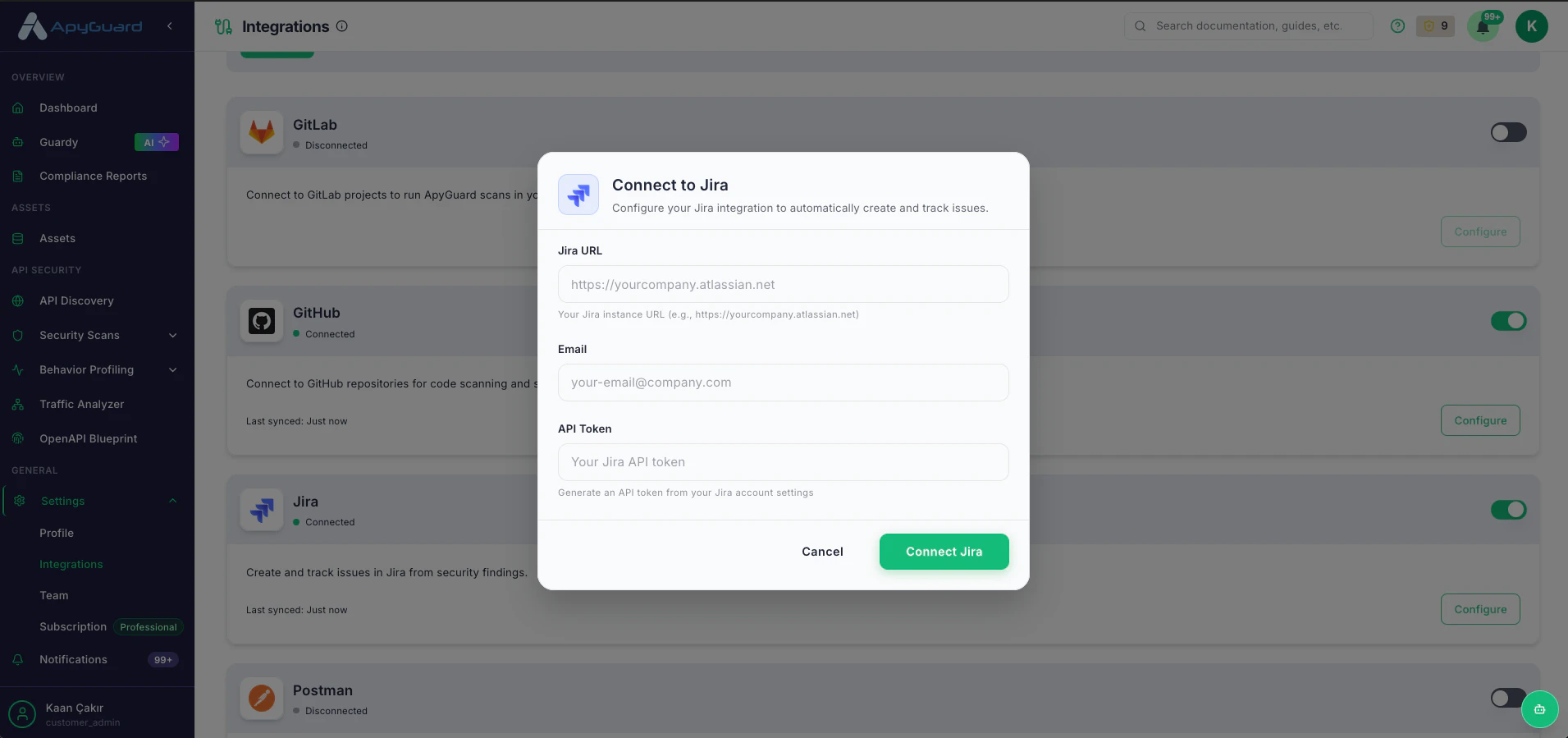Click the 'Generate an API token' hint text

(686, 493)
